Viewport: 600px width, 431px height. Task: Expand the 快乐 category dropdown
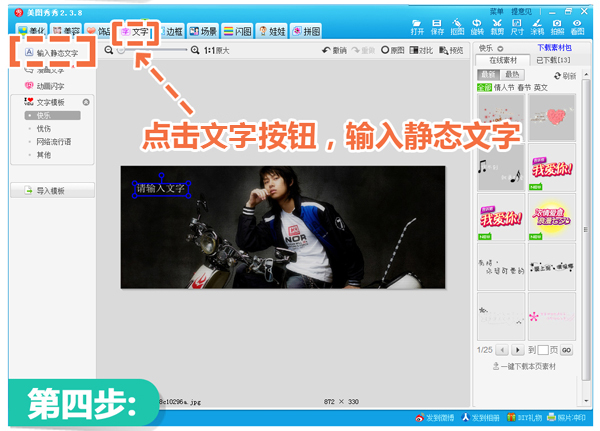pos(499,47)
